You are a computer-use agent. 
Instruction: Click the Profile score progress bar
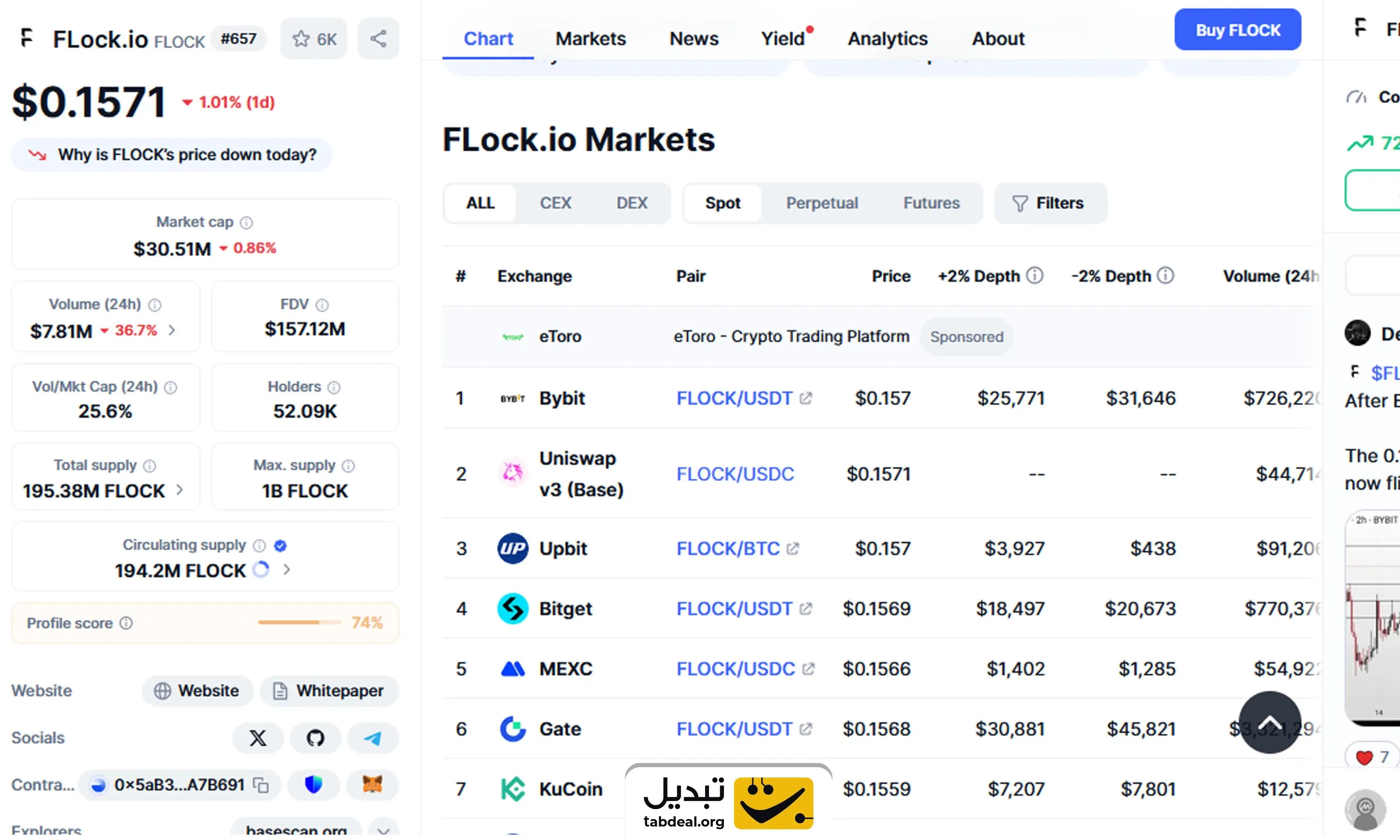pyautogui.click(x=299, y=623)
